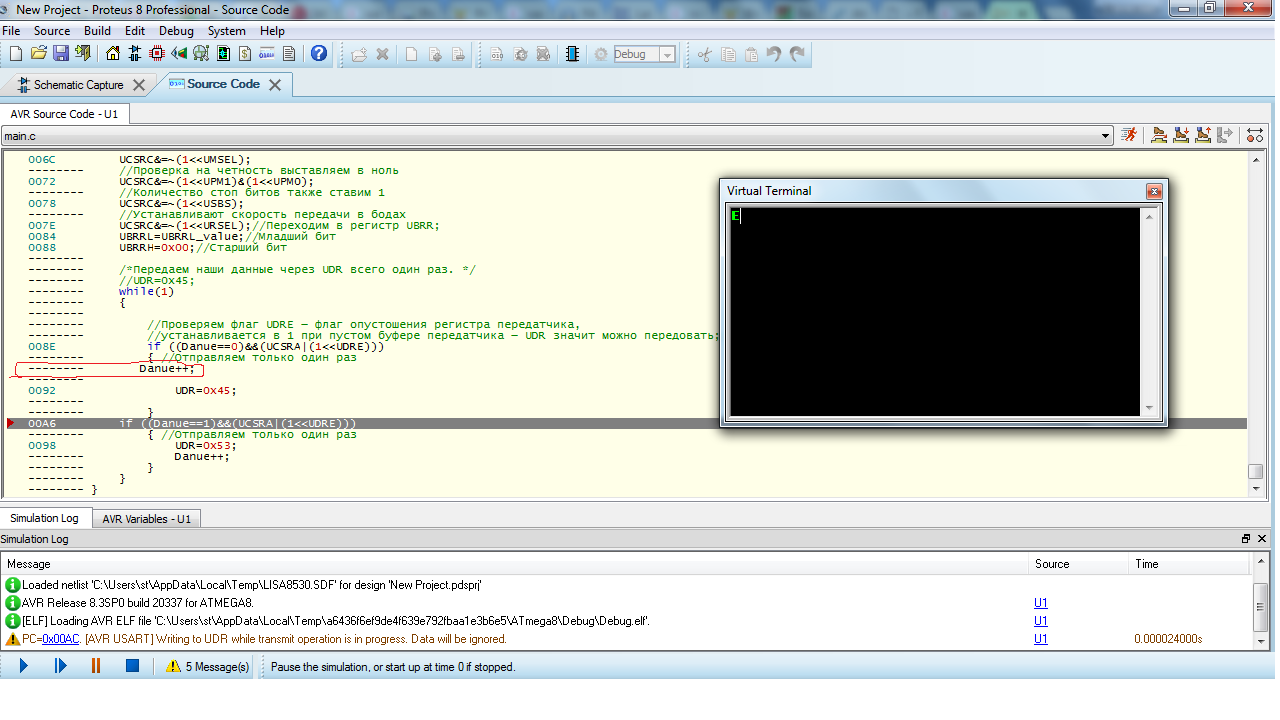Screen dimensions: 1280x720
Task: Open the Gerber Viewer toolbar icon
Action: click(201, 54)
